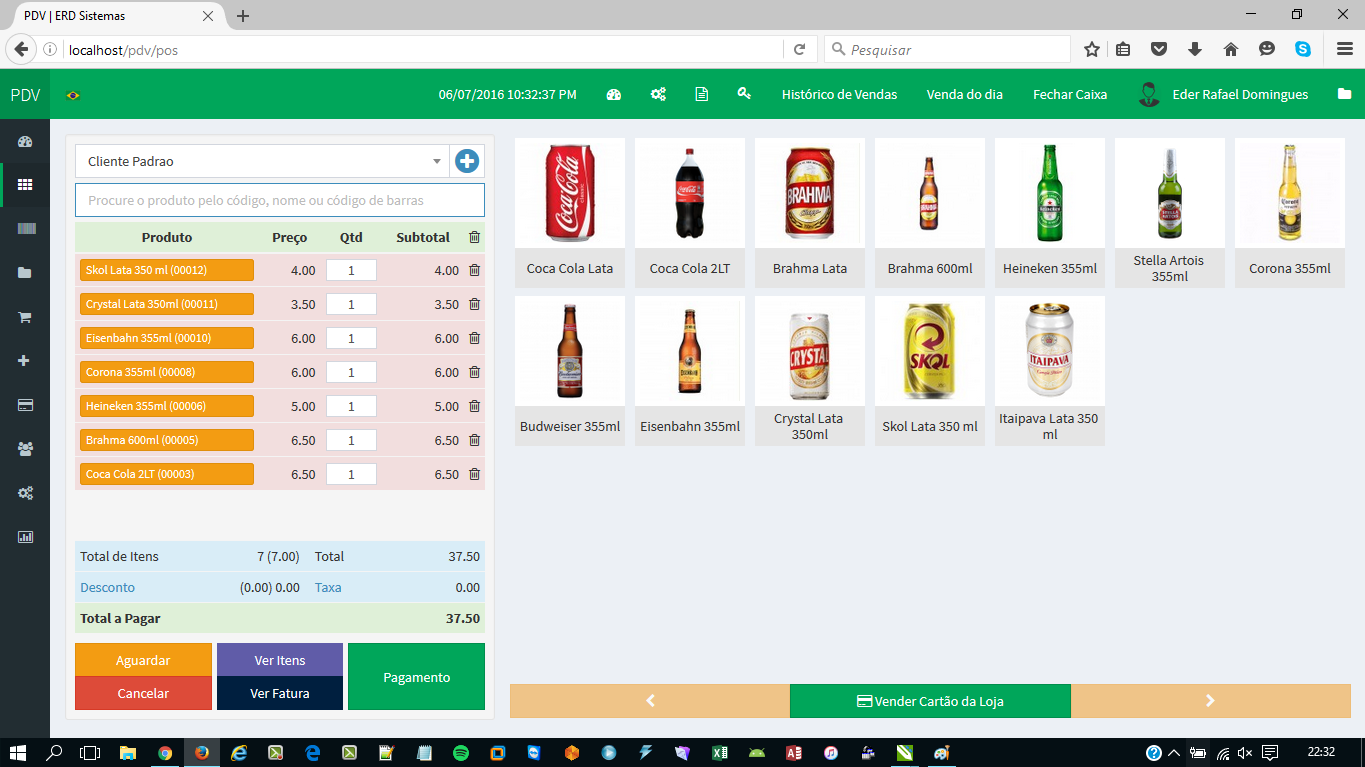Screen dimensions: 1365x767
Task: Remove Coca Cola 2LT using its trash icon
Action: click(x=474, y=474)
